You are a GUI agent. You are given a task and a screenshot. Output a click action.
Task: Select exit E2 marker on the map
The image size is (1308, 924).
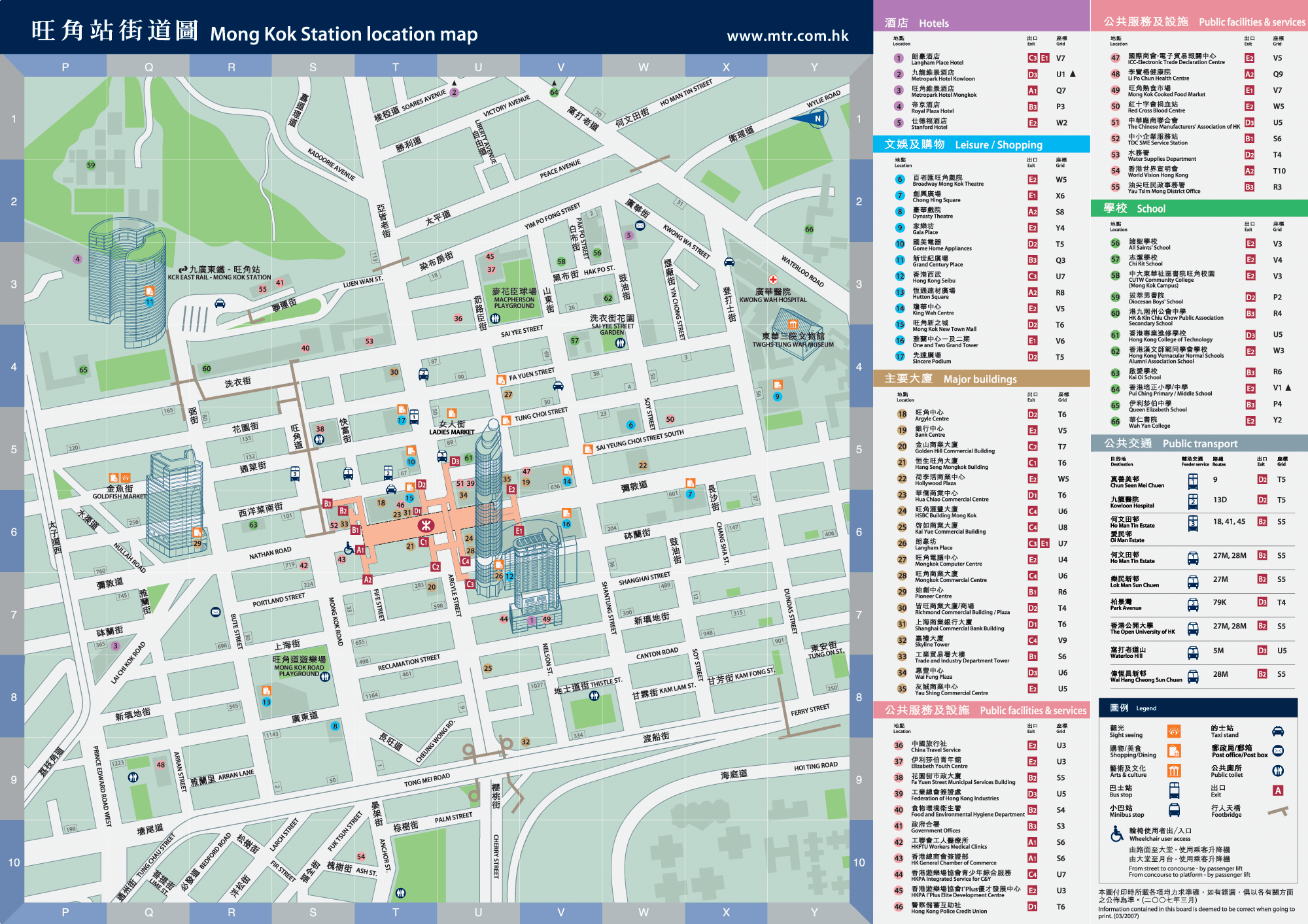pyautogui.click(x=511, y=489)
